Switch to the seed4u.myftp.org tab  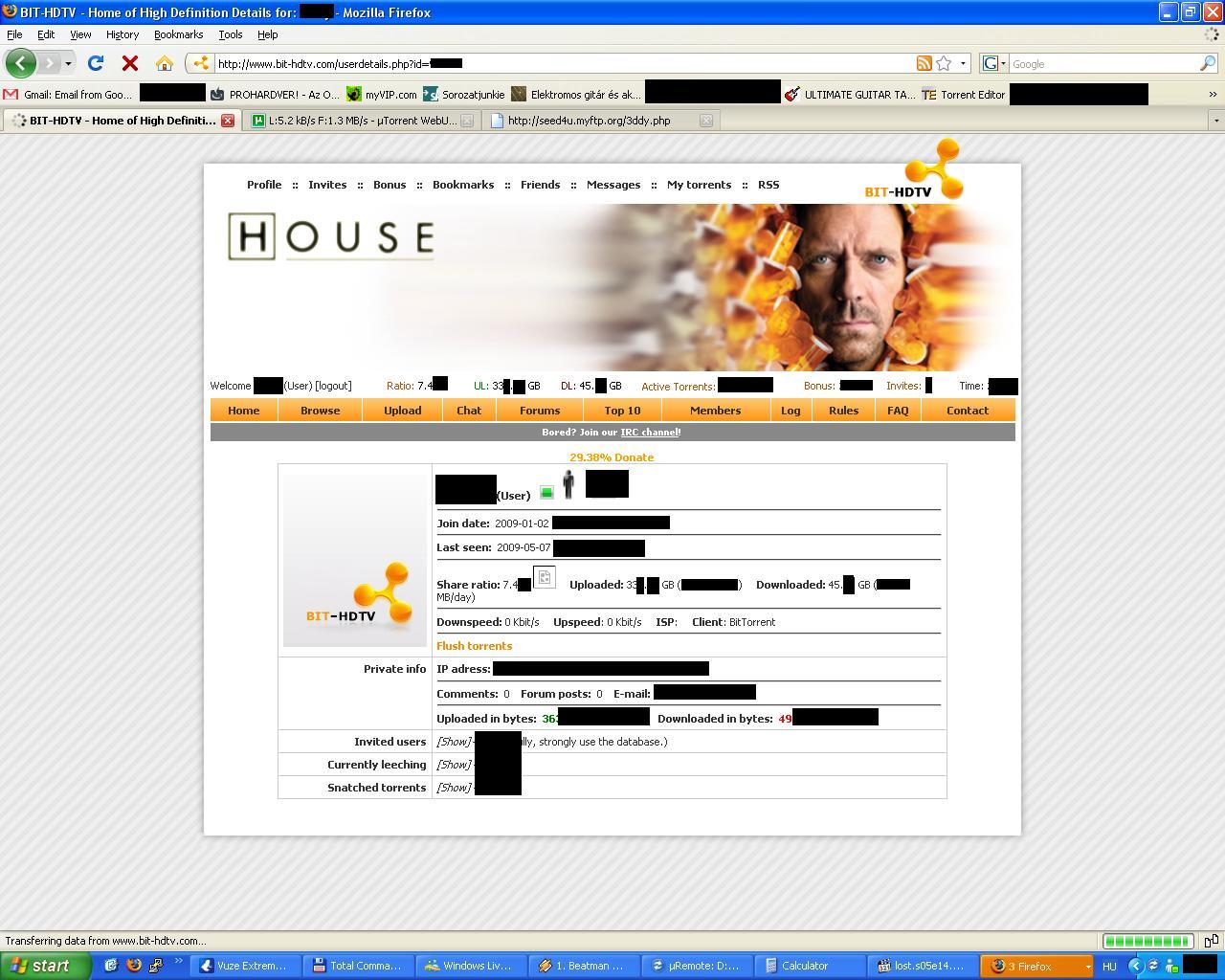[600, 121]
